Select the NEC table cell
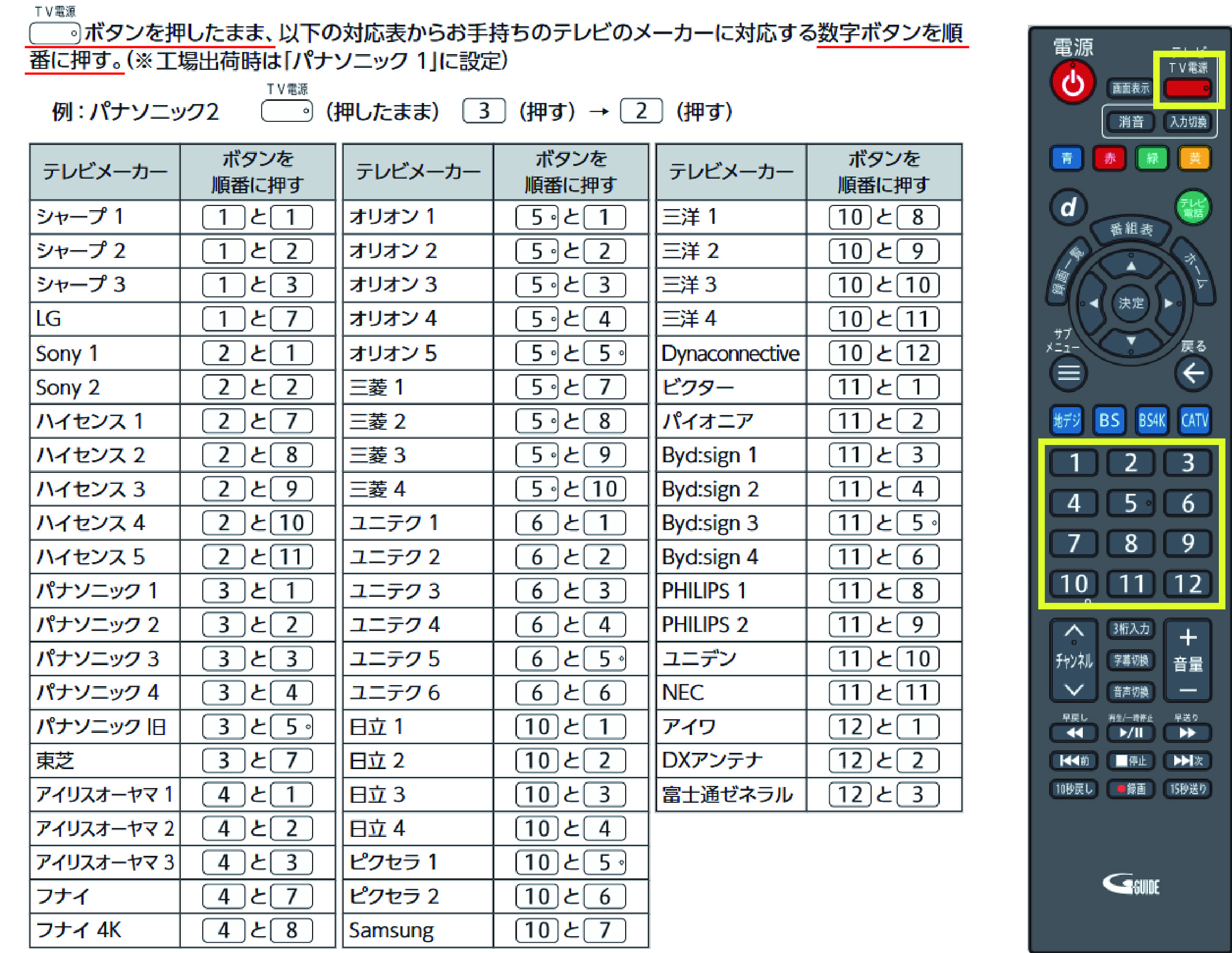 (731, 692)
